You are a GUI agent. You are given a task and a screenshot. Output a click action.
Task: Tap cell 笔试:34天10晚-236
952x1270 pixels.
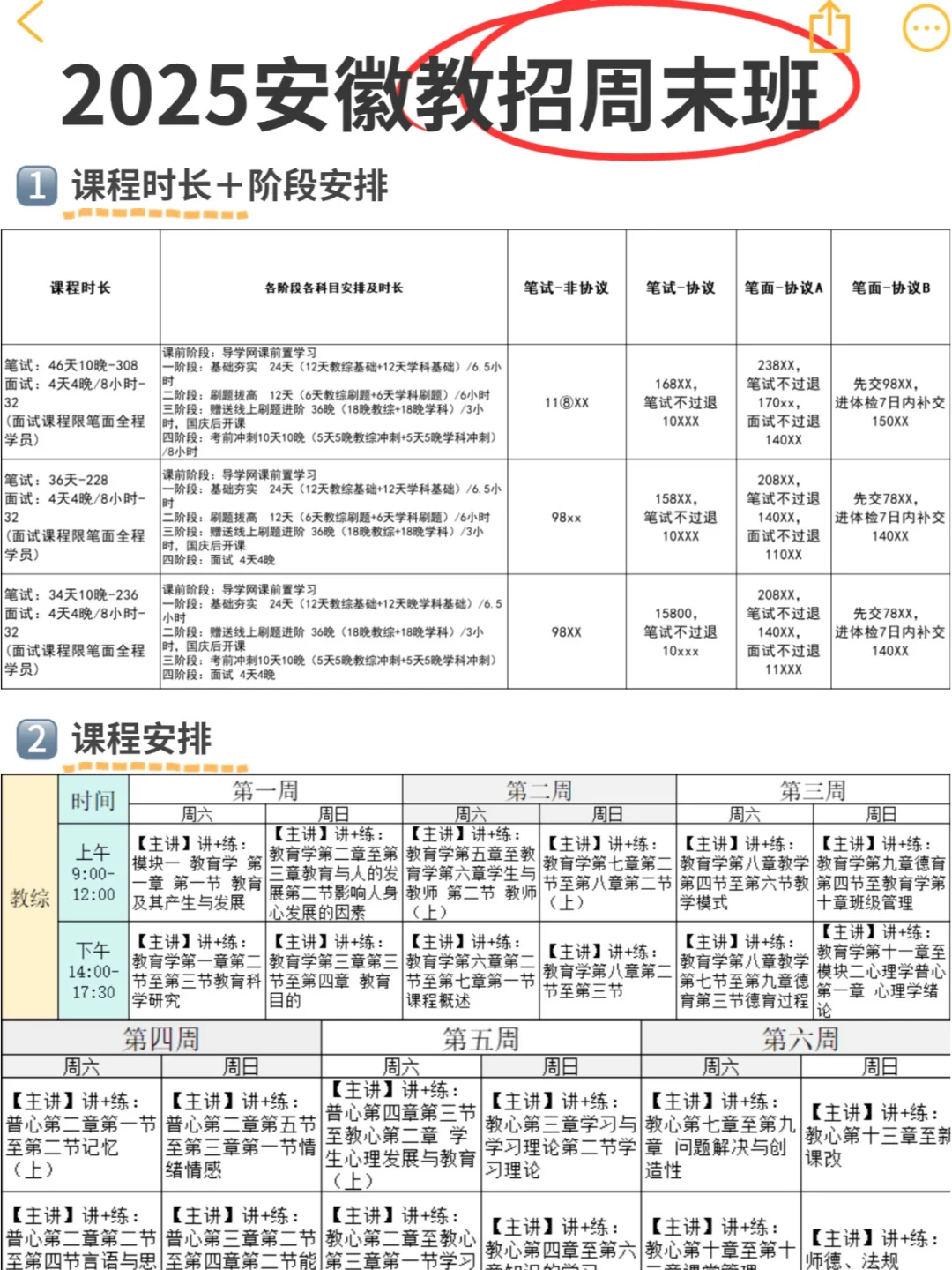point(80,631)
